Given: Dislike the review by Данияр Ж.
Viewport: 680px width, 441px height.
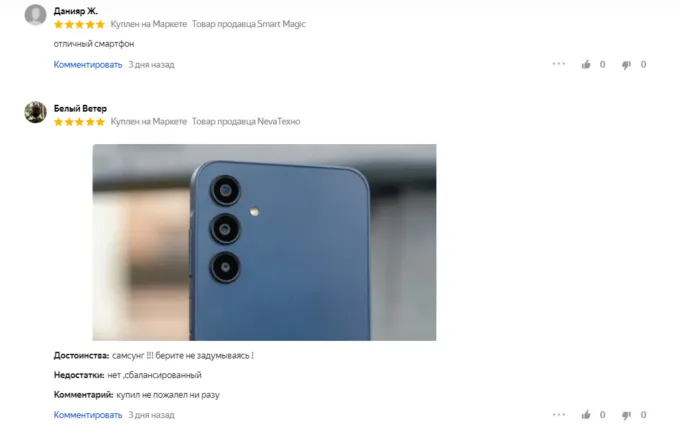Looking at the screenshot, I should pyautogui.click(x=626, y=65).
